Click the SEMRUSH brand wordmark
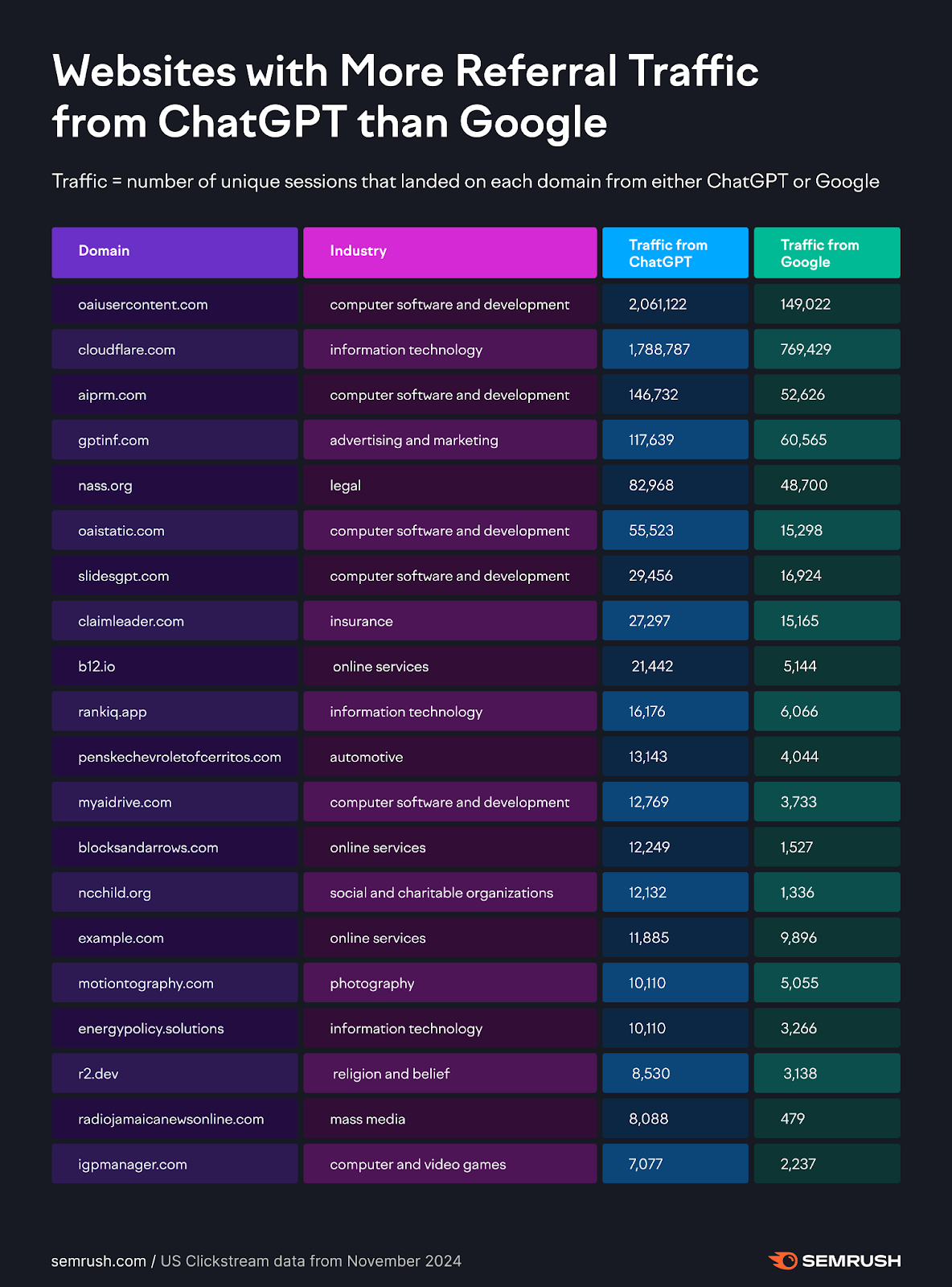Image resolution: width=952 pixels, height=1287 pixels. (x=851, y=1260)
